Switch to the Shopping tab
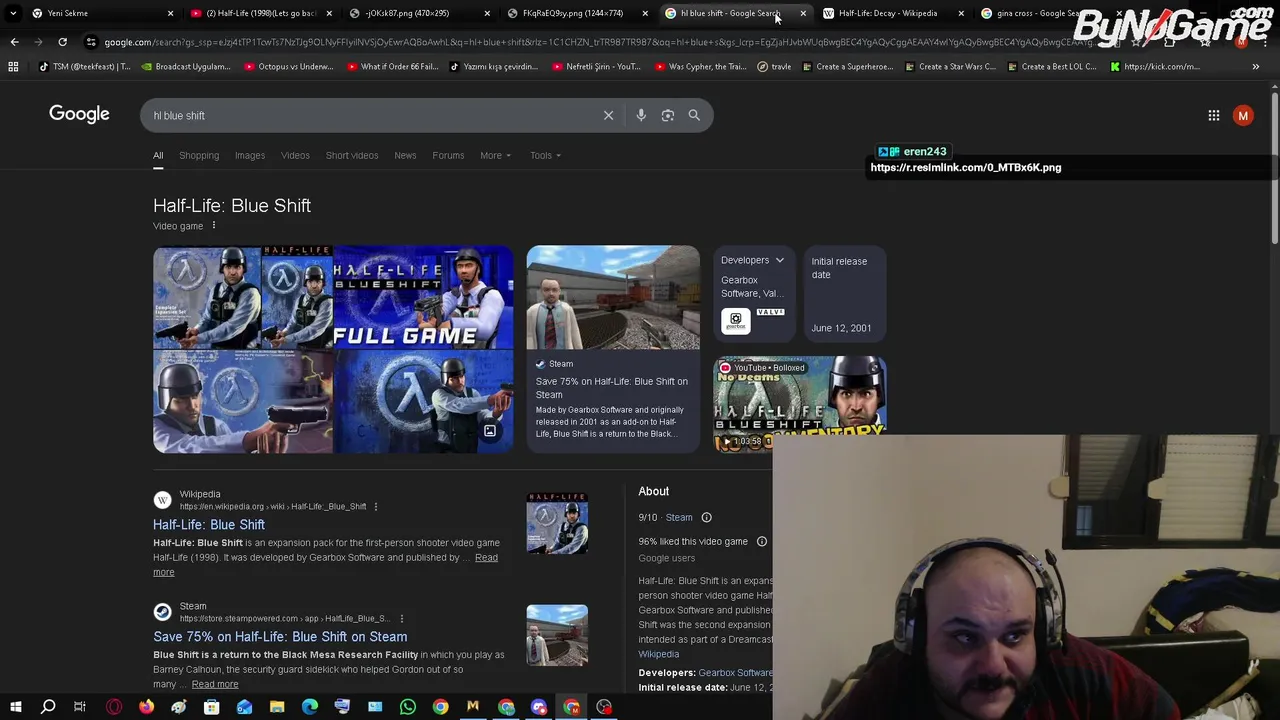Screen dimensions: 1280x720 pos(199,155)
